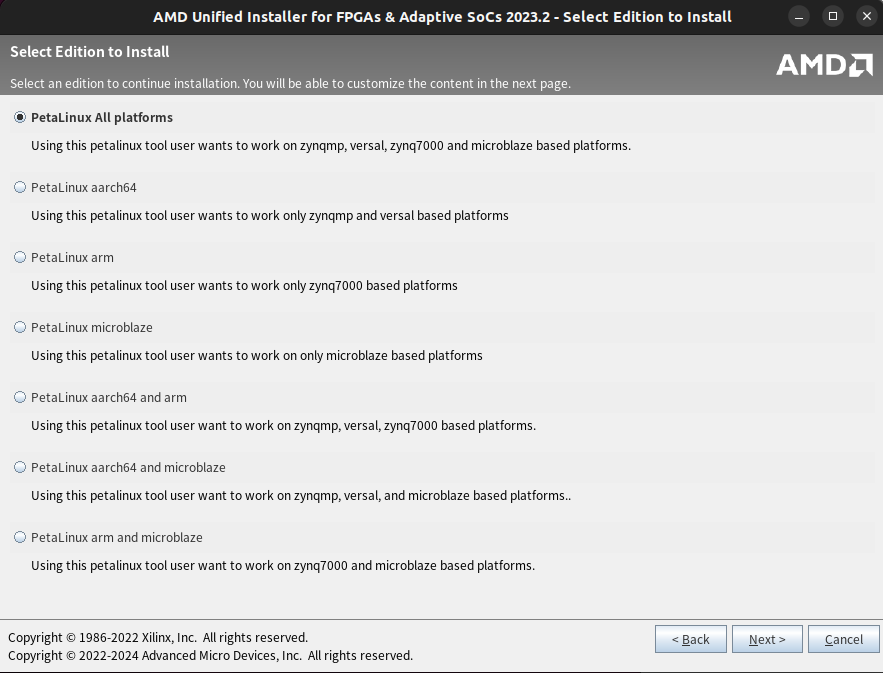The width and height of the screenshot is (883, 673).
Task: Proceed with the Next button
Action: (x=767, y=639)
